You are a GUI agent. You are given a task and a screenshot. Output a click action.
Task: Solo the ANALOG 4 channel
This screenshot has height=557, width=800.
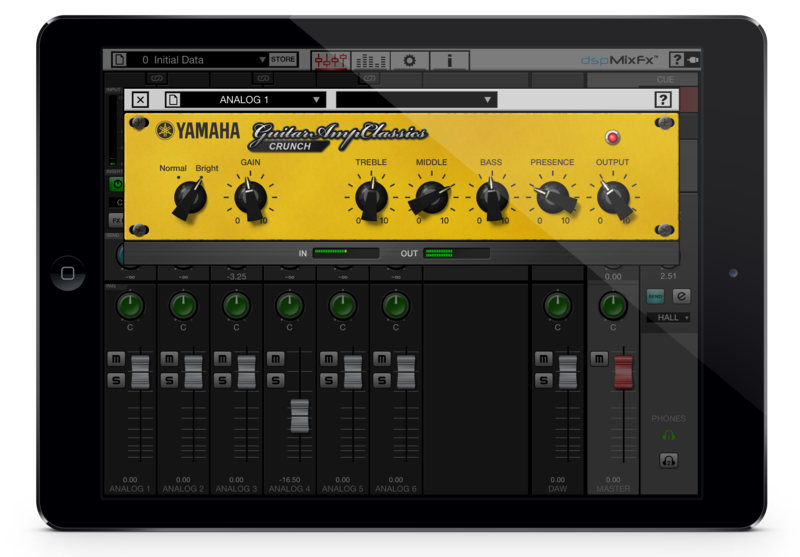point(276,380)
